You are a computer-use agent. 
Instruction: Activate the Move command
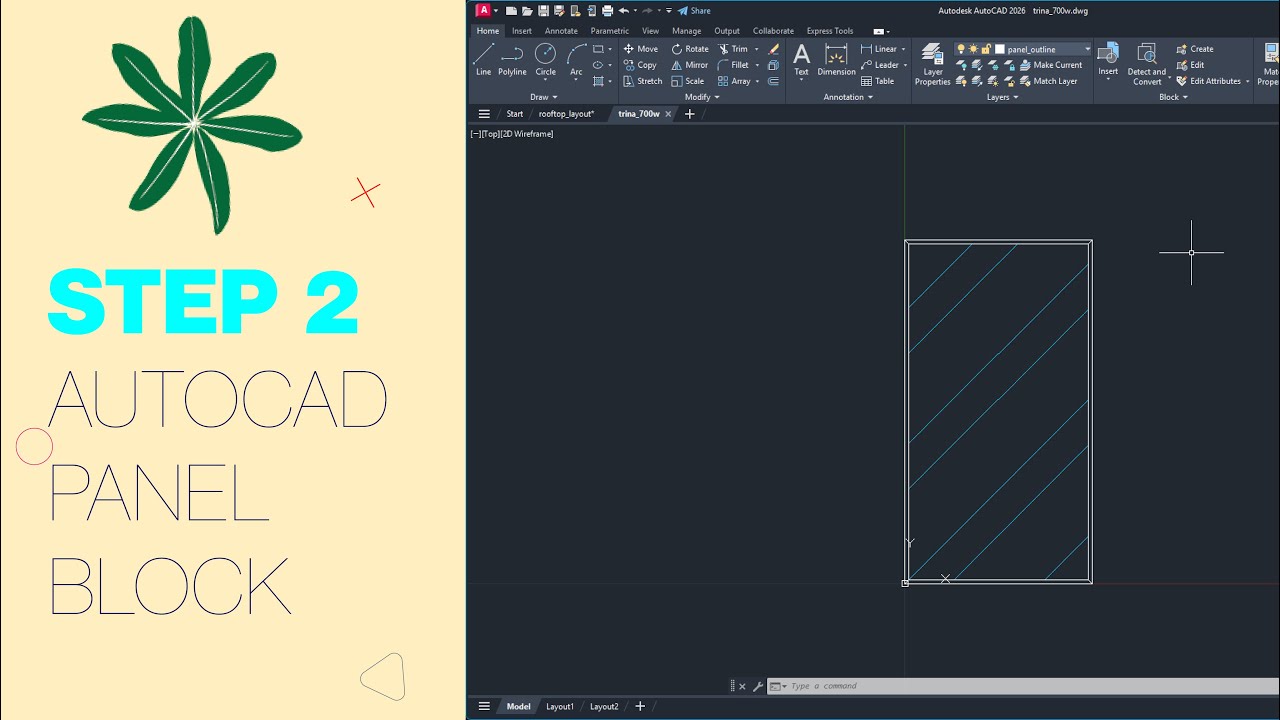[640, 49]
